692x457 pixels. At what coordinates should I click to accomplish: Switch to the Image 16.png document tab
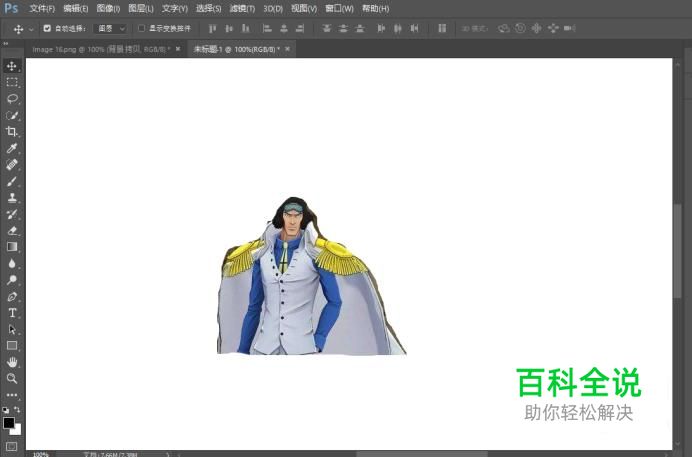[x=101, y=49]
